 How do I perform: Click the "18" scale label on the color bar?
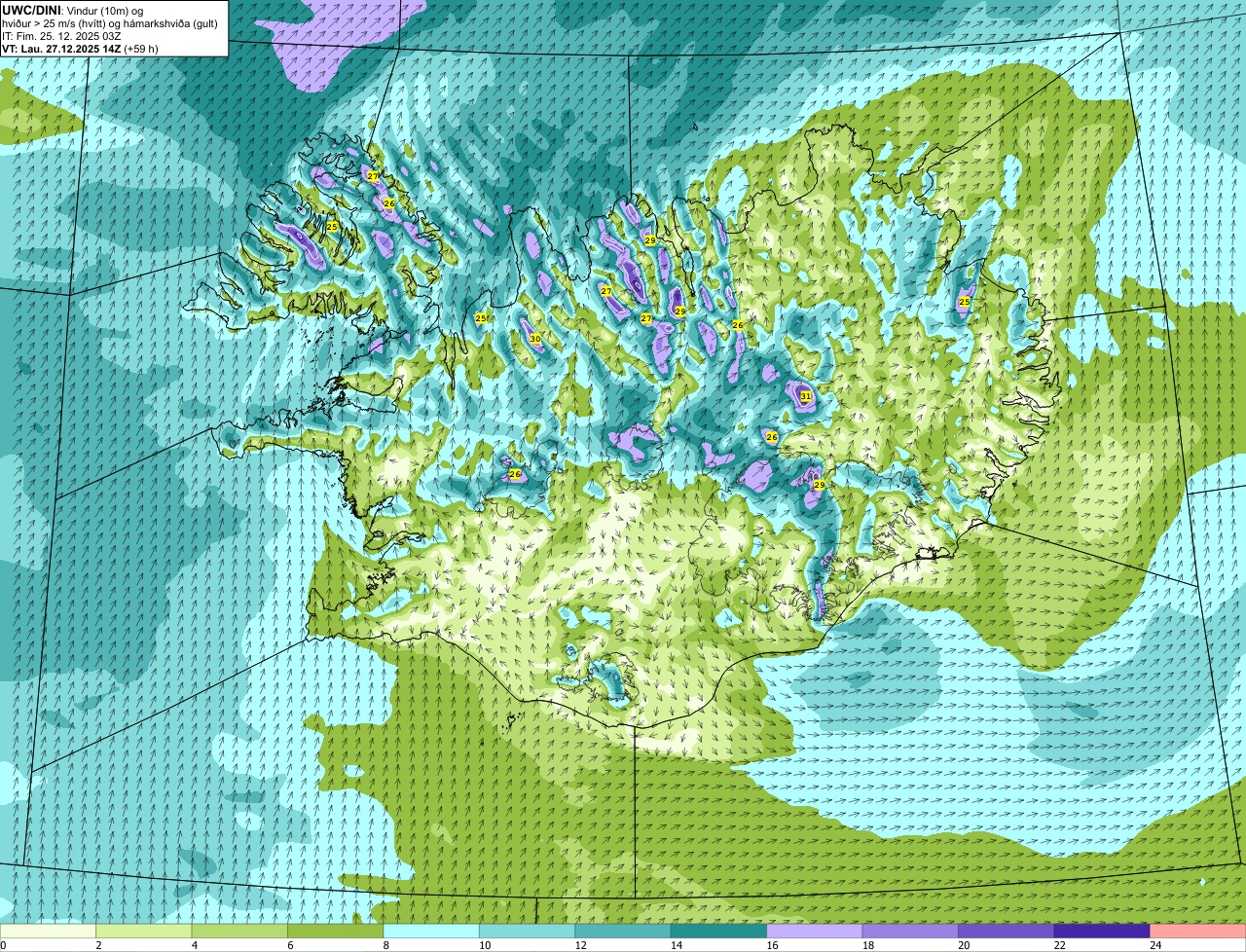pos(868,944)
